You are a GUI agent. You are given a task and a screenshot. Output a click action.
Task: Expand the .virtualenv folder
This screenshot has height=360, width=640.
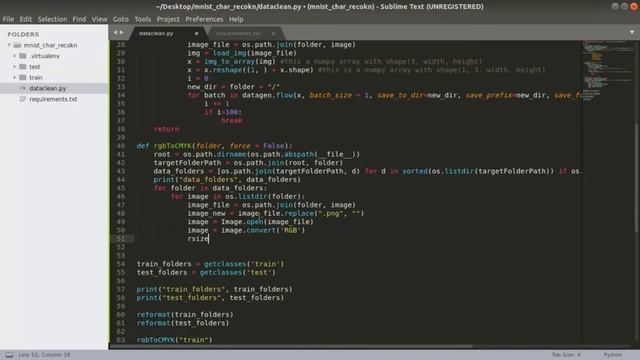coord(15,56)
